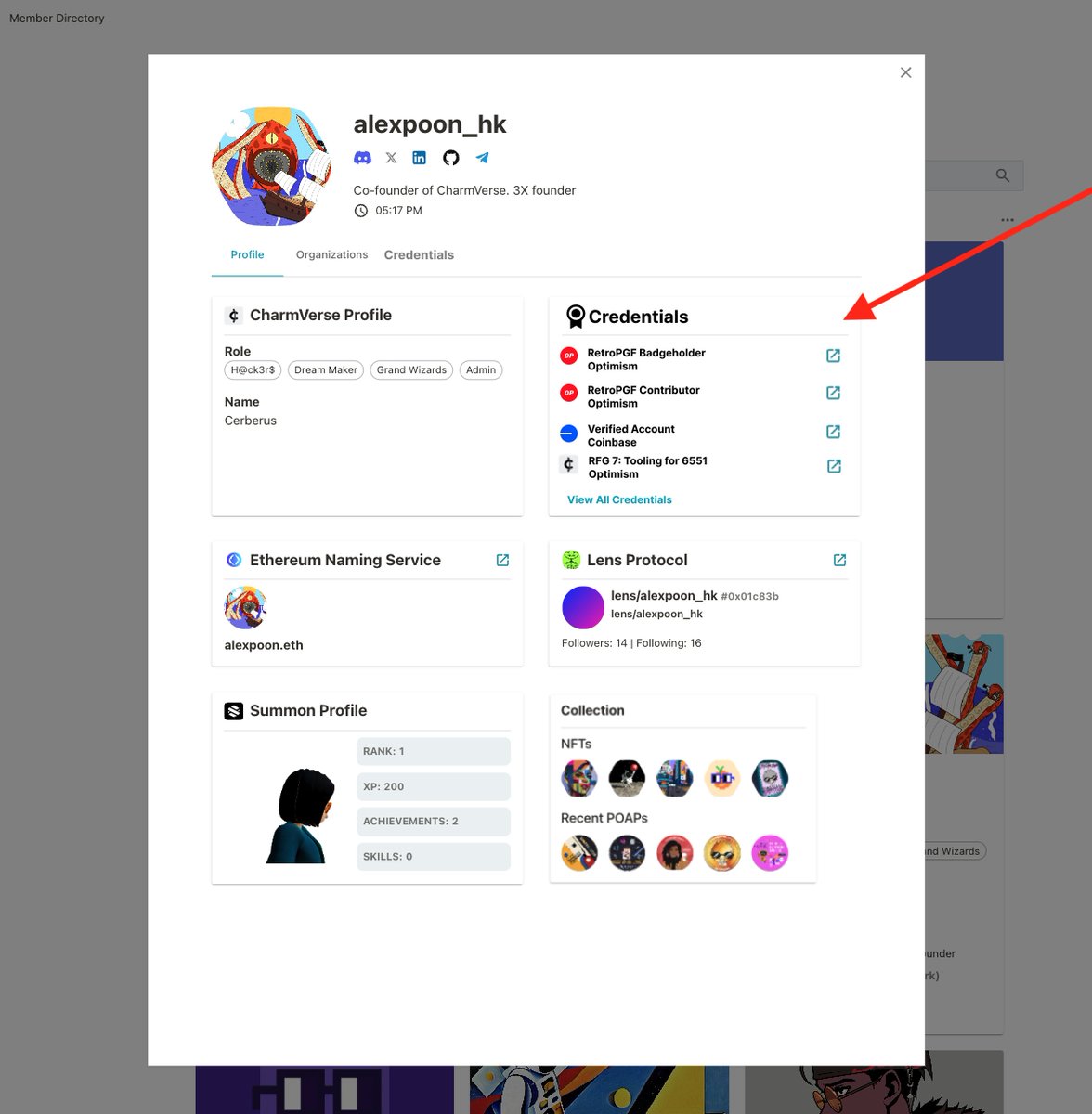Open RetroPGF Contributor external link icon

pos(833,392)
